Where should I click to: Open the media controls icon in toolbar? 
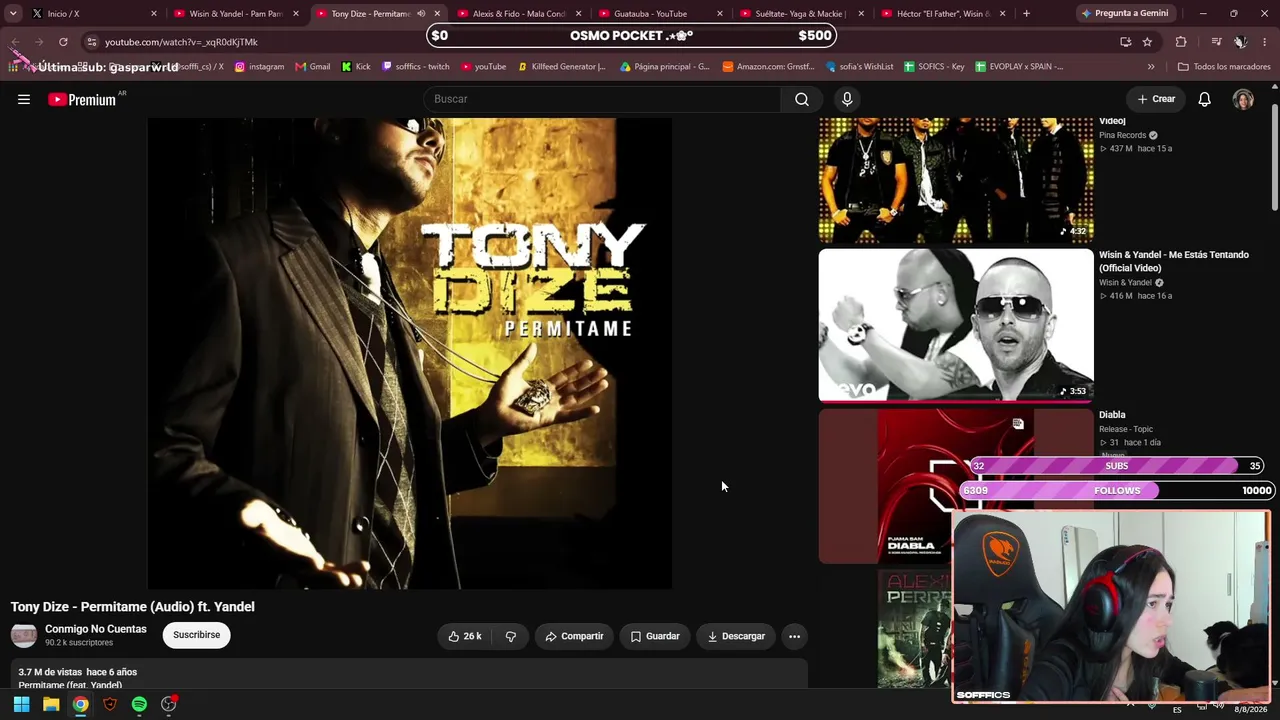coord(1216,42)
